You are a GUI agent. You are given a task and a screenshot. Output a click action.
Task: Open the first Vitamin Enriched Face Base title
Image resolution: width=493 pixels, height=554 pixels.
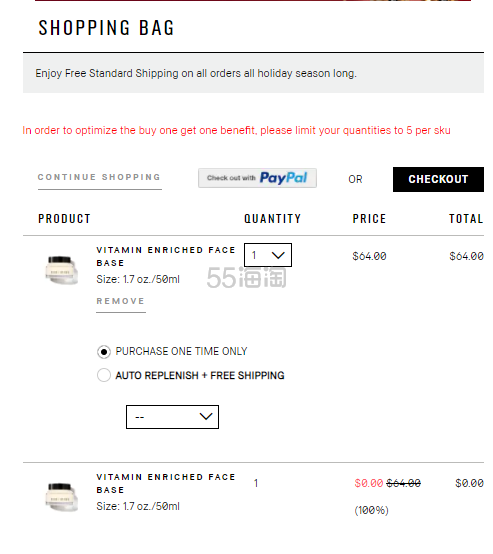(166, 257)
